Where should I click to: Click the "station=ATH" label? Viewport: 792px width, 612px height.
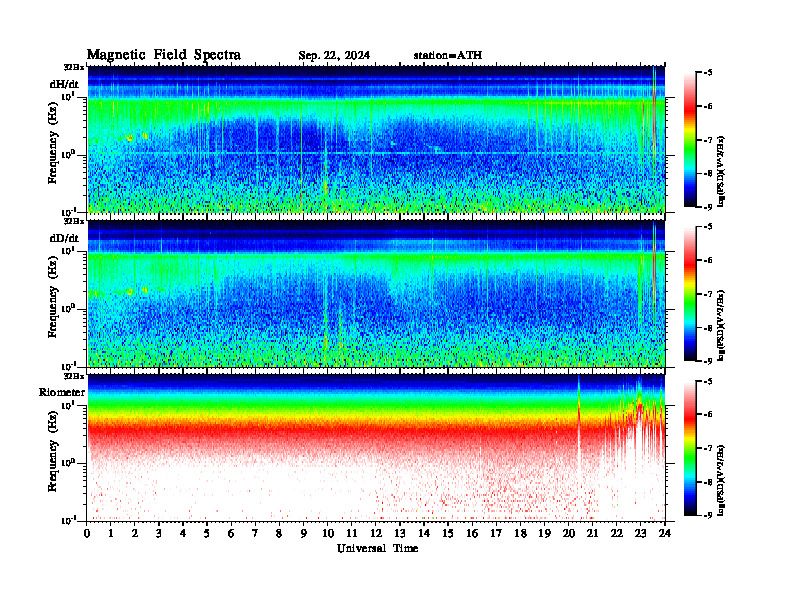click(448, 55)
